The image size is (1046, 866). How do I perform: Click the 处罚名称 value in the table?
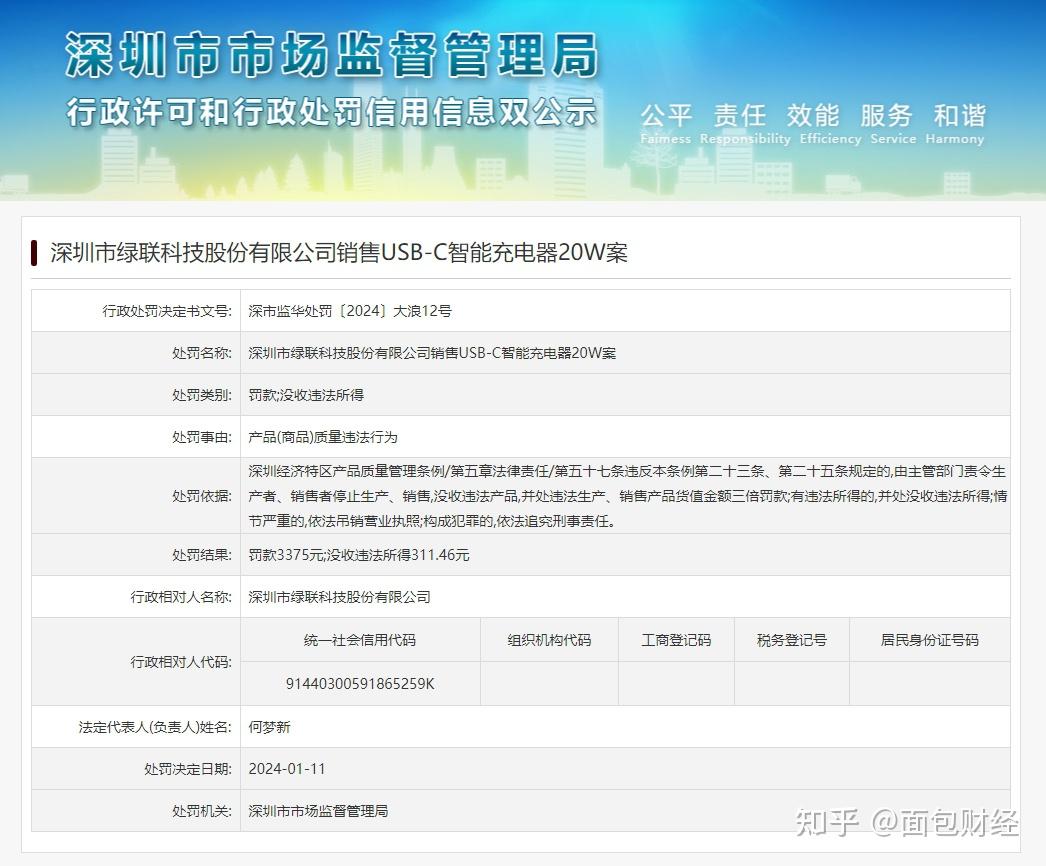[x=432, y=353]
